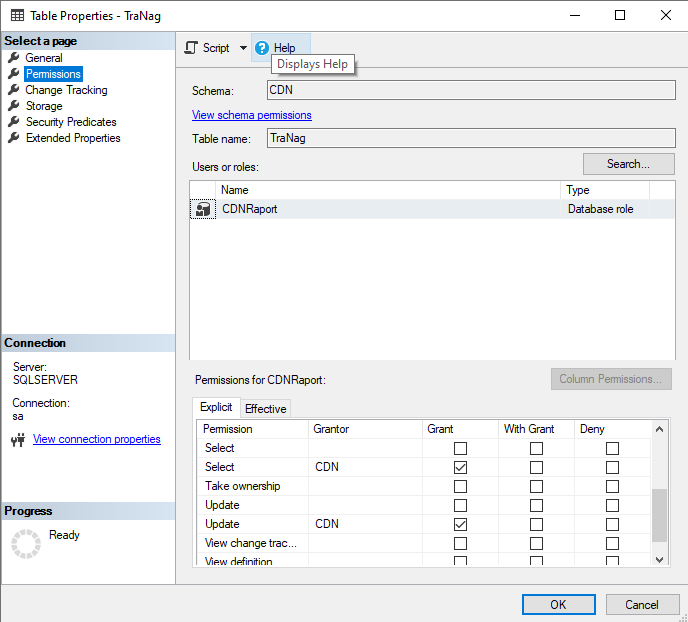The image size is (688, 622).
Task: Click the Script toolbar icon
Action: pos(192,48)
